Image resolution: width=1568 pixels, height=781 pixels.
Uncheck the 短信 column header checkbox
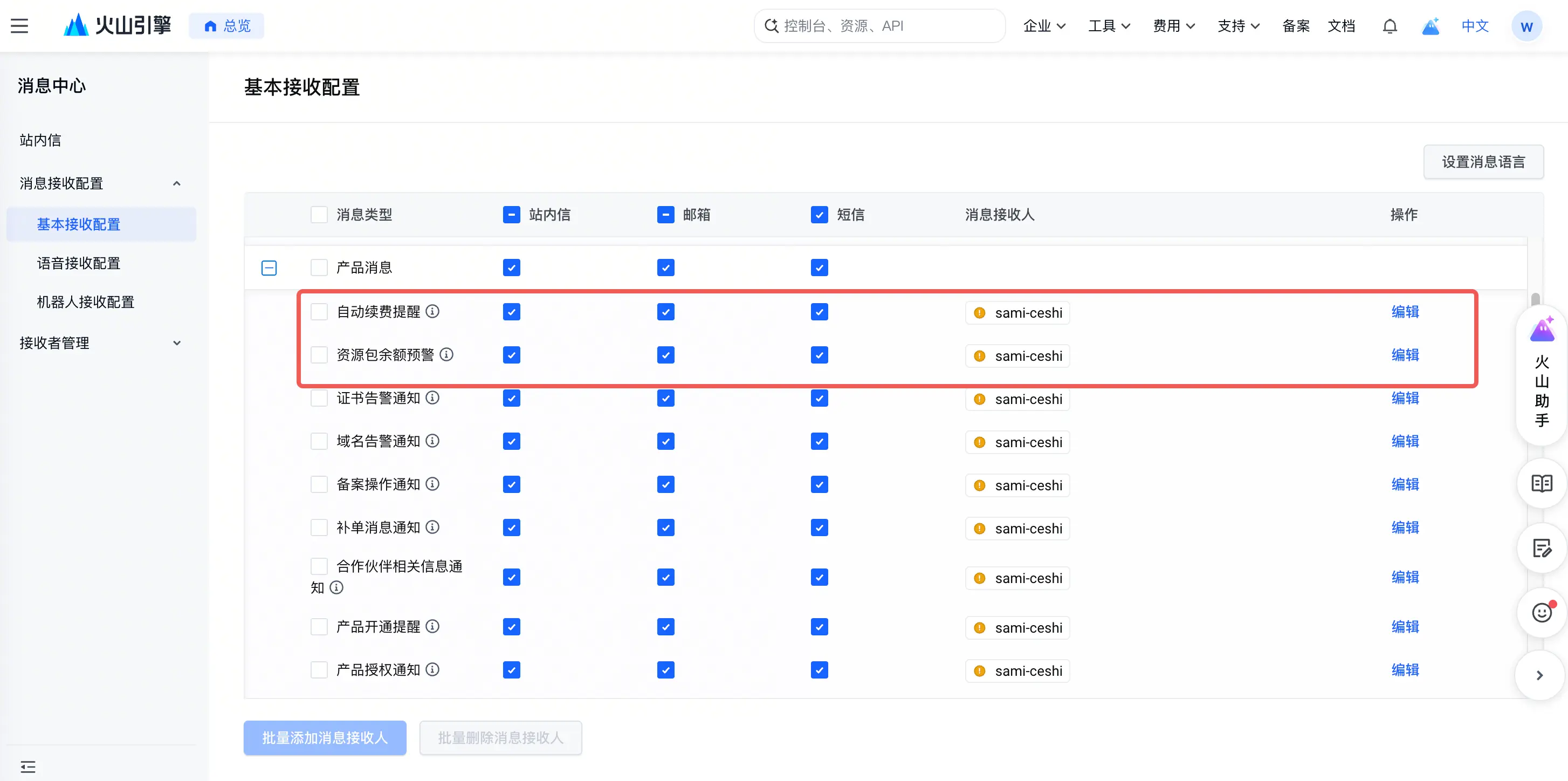[819, 214]
